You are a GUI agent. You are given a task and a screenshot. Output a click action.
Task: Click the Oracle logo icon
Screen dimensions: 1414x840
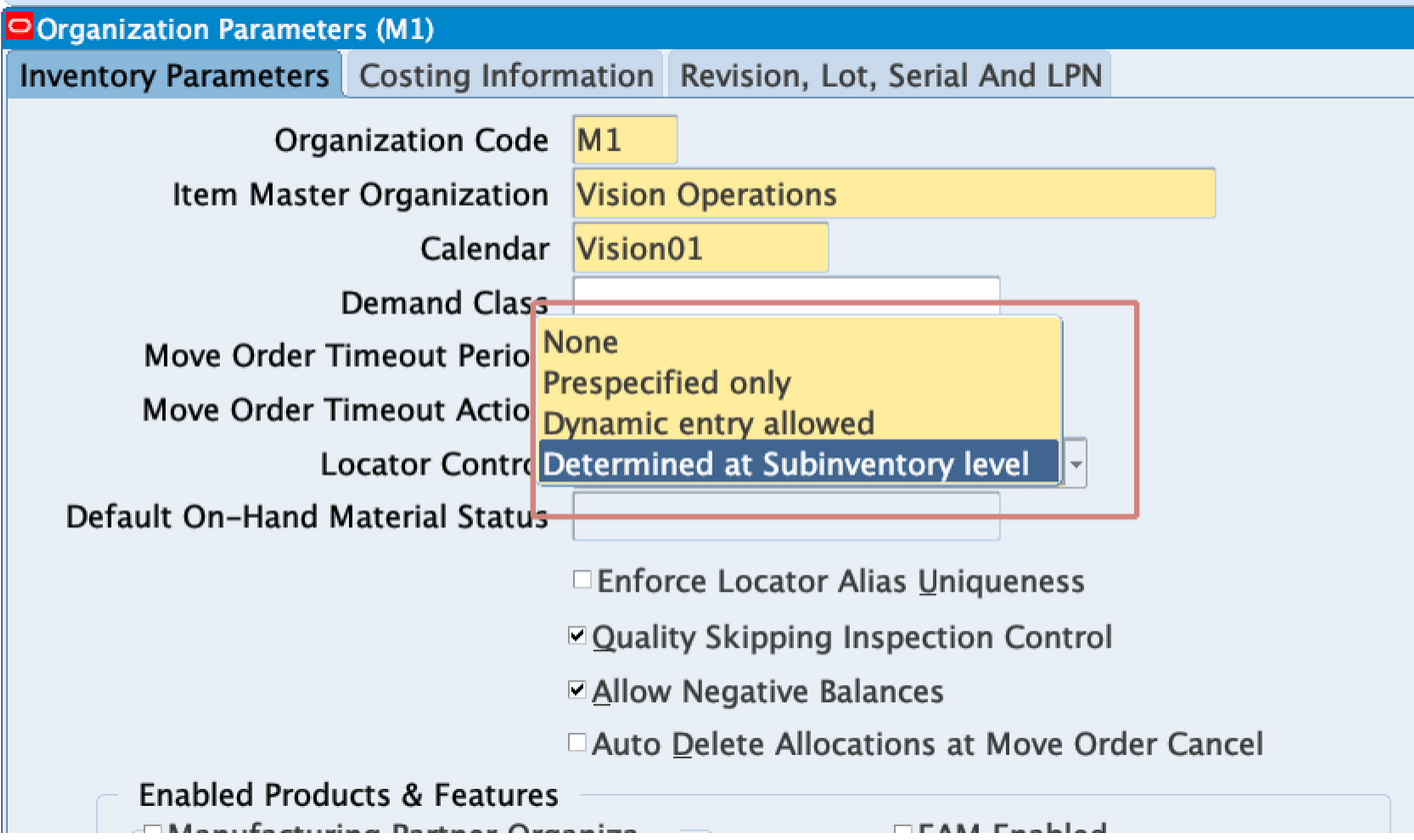pos(18,24)
